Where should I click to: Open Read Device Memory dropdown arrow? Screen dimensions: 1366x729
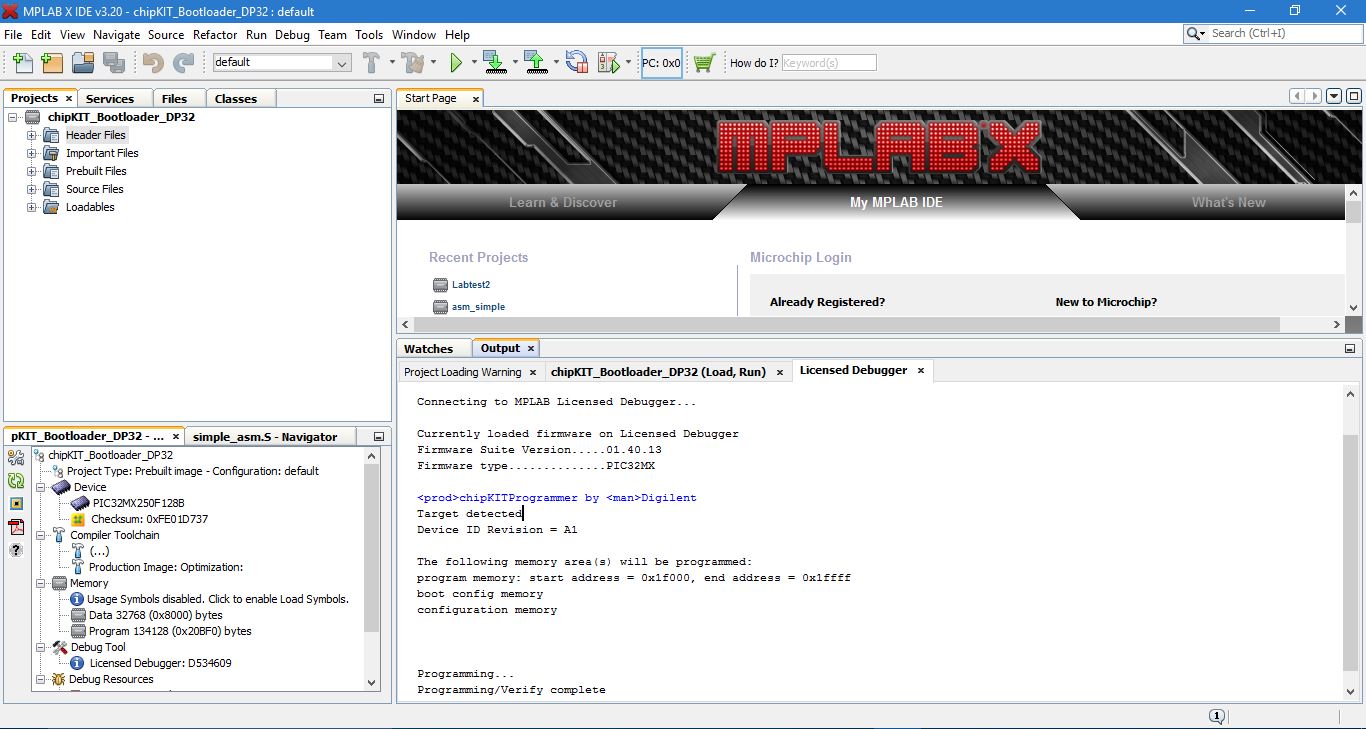click(555, 62)
